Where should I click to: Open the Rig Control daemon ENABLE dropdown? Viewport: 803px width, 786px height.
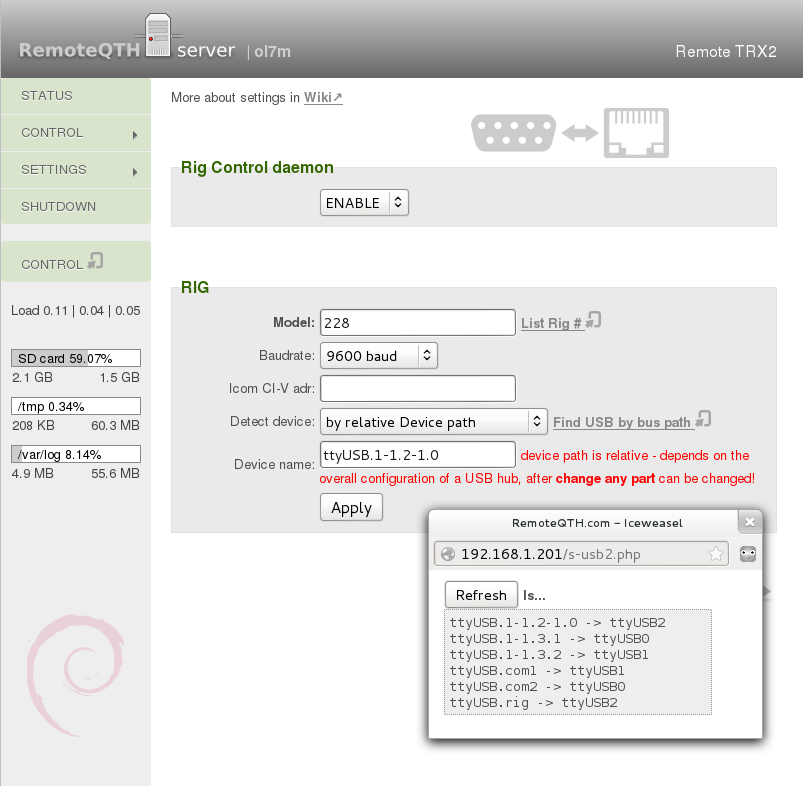[x=364, y=203]
